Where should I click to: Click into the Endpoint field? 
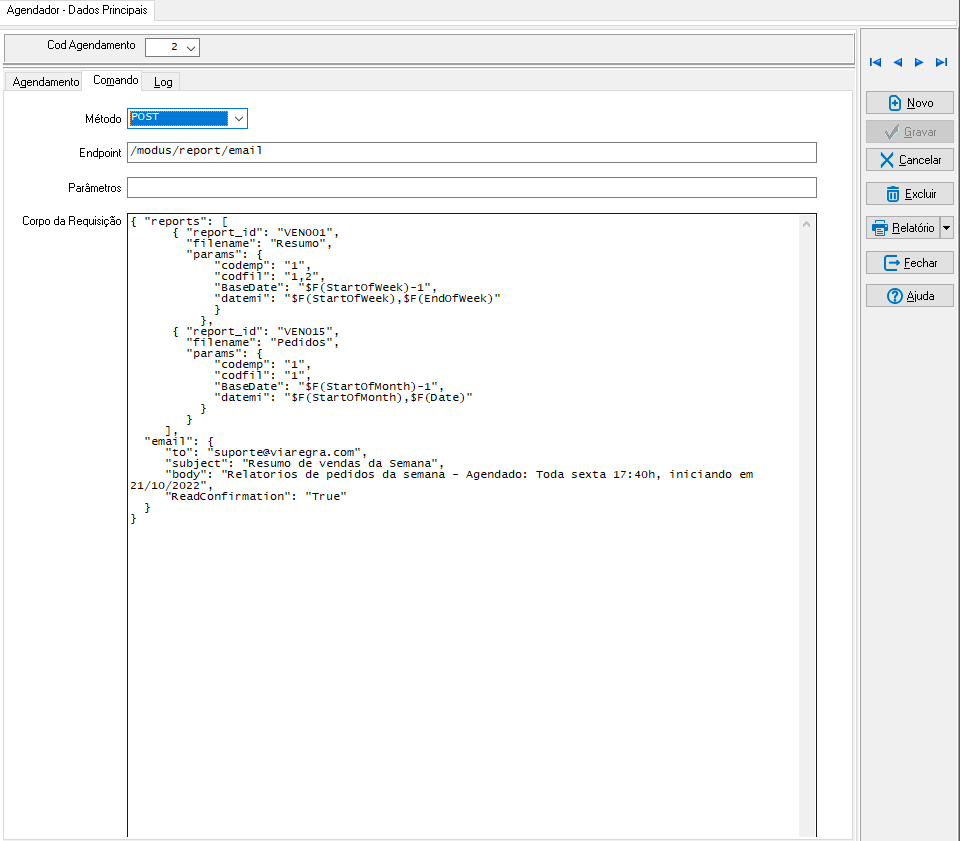pos(471,152)
